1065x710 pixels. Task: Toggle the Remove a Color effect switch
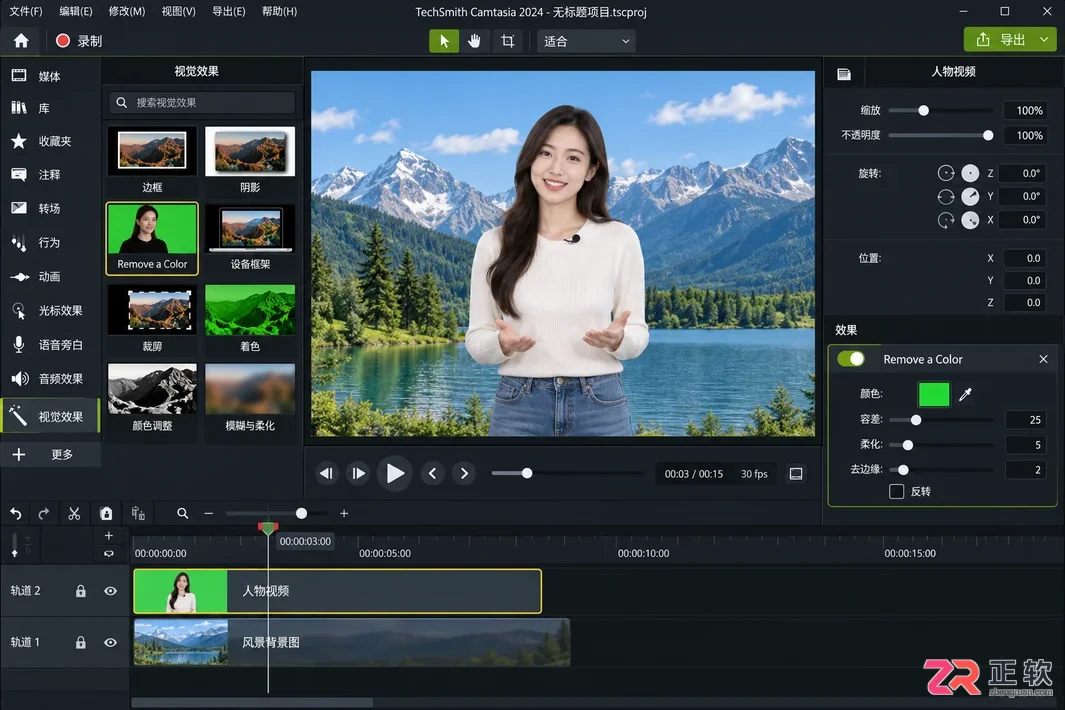click(x=851, y=359)
